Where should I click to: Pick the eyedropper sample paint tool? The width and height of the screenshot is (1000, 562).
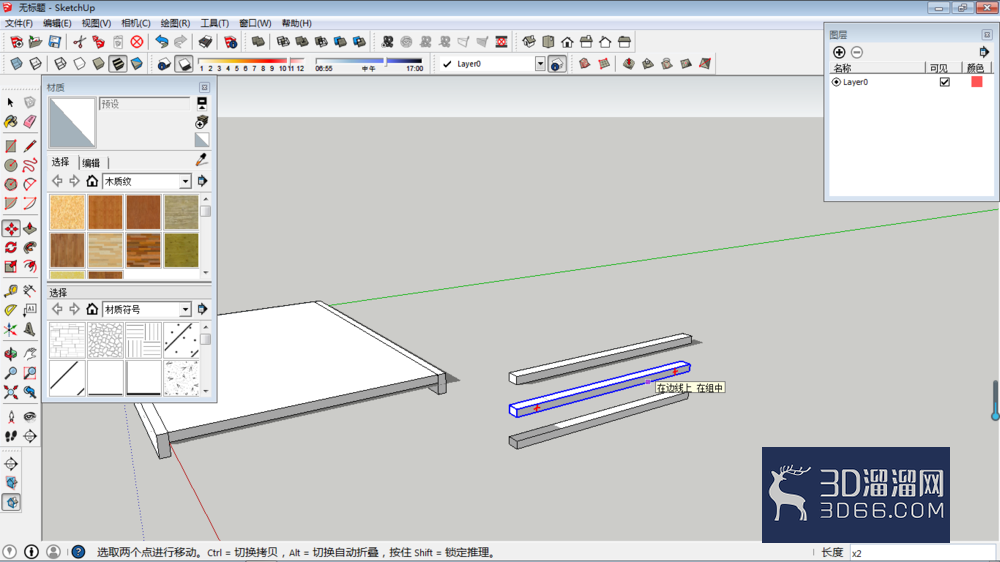pyautogui.click(x=202, y=159)
